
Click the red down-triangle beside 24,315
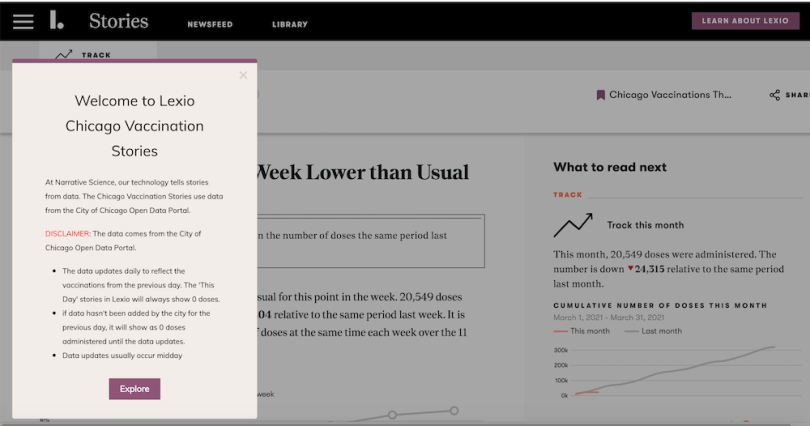pos(630,269)
